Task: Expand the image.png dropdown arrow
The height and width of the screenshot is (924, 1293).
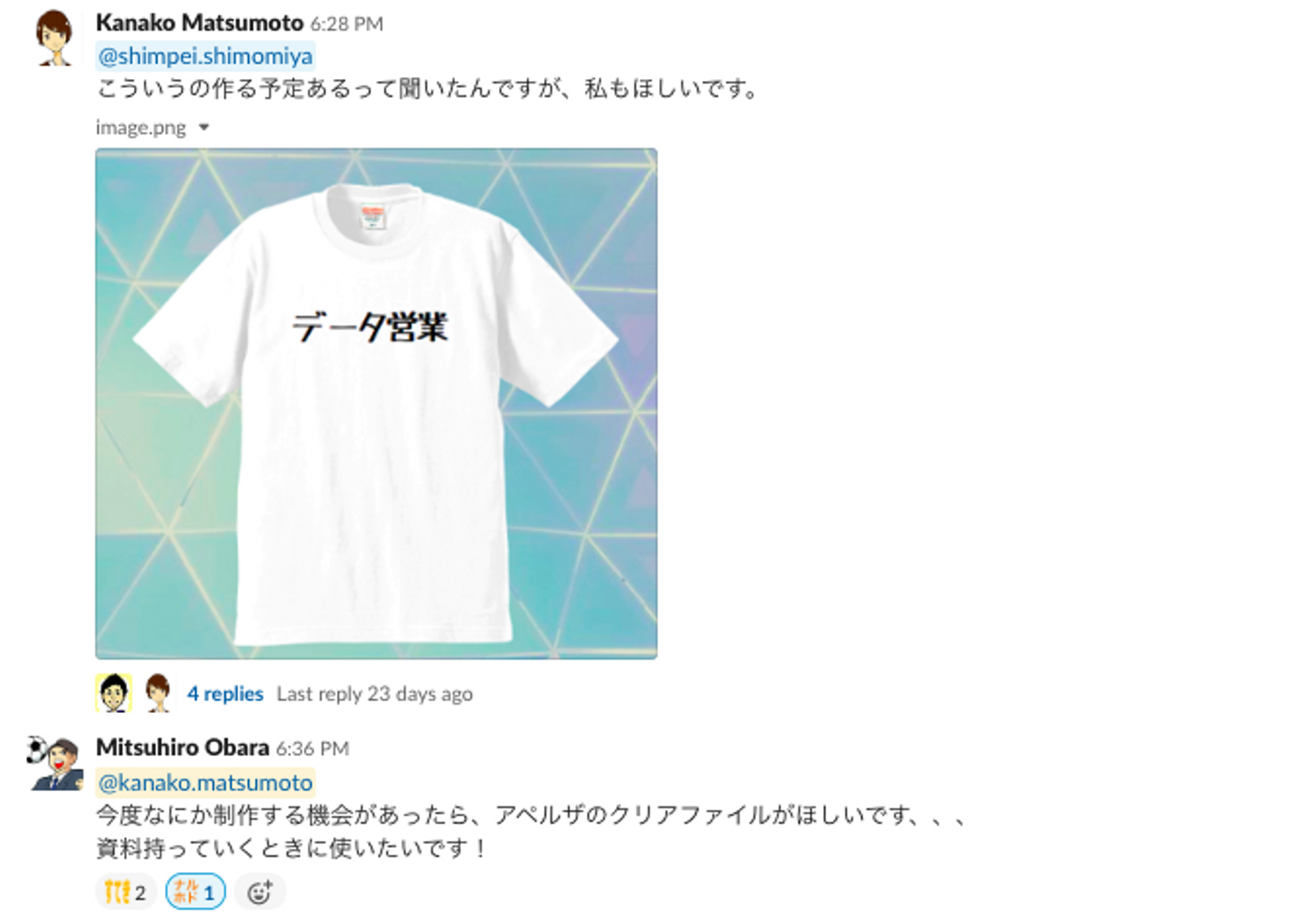Action: tap(204, 128)
